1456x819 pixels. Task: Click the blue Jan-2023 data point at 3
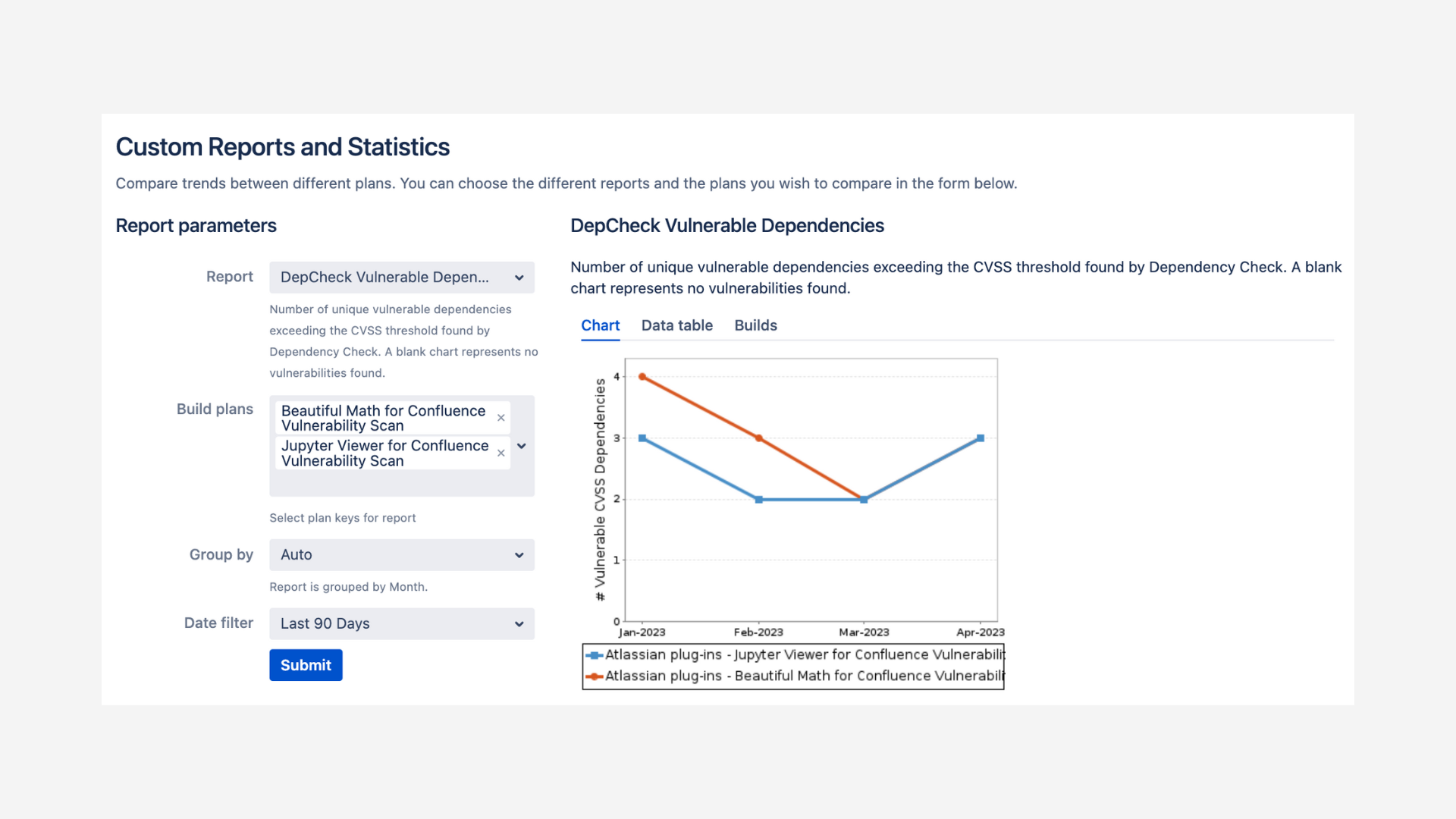click(x=642, y=438)
